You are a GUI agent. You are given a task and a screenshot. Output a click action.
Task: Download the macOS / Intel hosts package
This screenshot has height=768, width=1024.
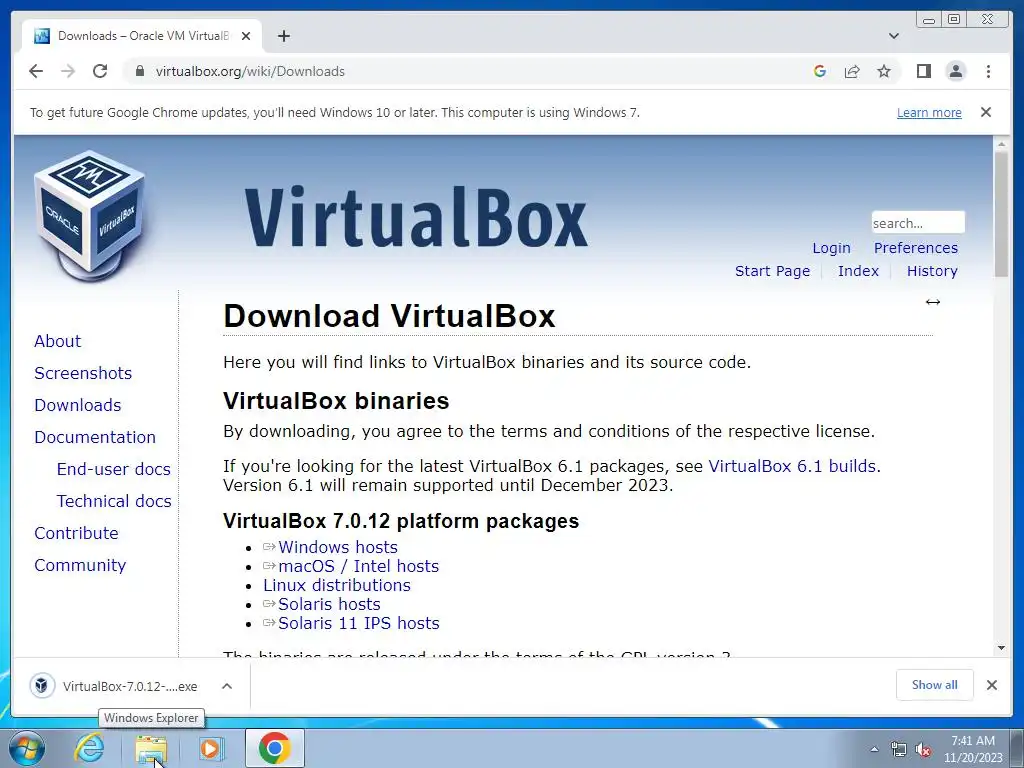click(x=359, y=566)
